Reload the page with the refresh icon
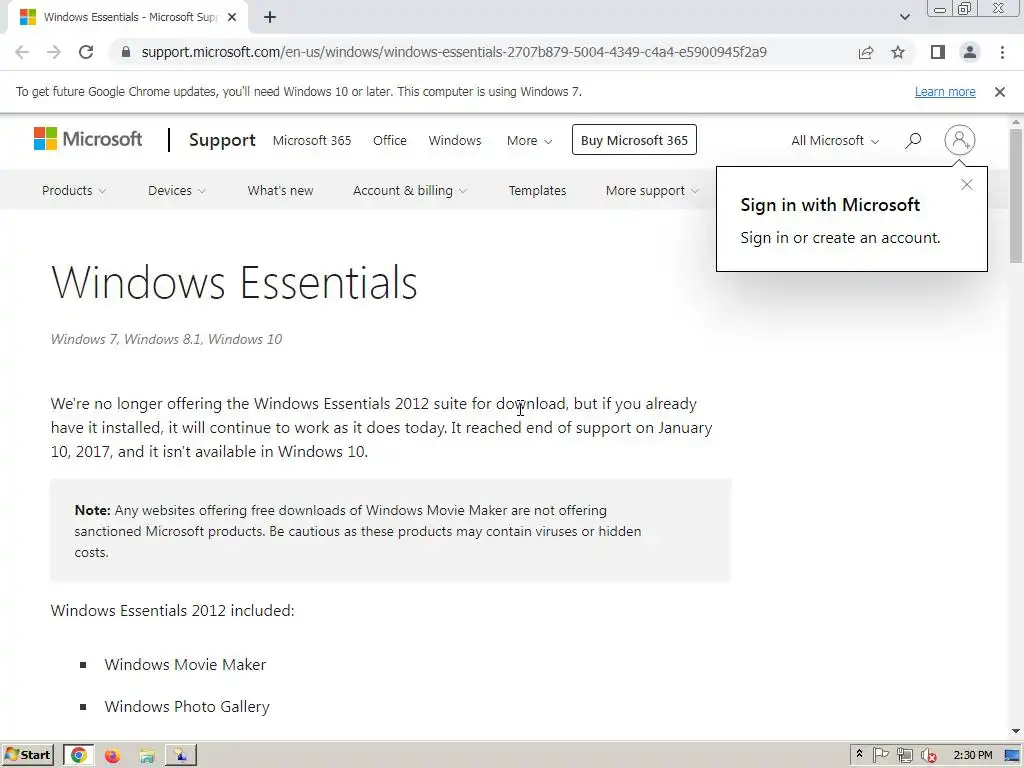 click(86, 52)
